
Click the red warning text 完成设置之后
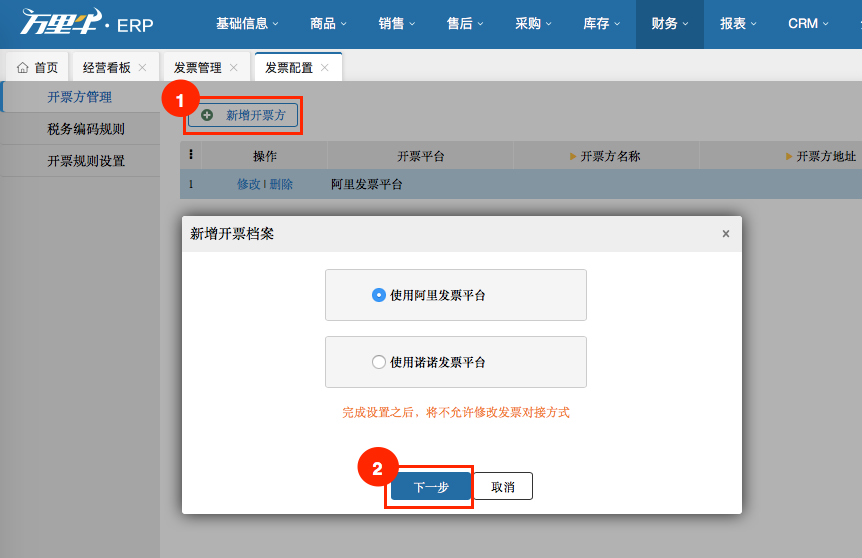click(456, 412)
